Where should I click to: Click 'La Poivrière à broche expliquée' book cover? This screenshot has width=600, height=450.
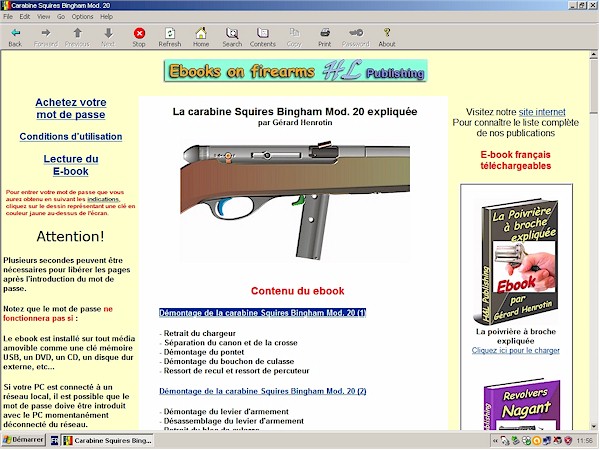point(515,261)
